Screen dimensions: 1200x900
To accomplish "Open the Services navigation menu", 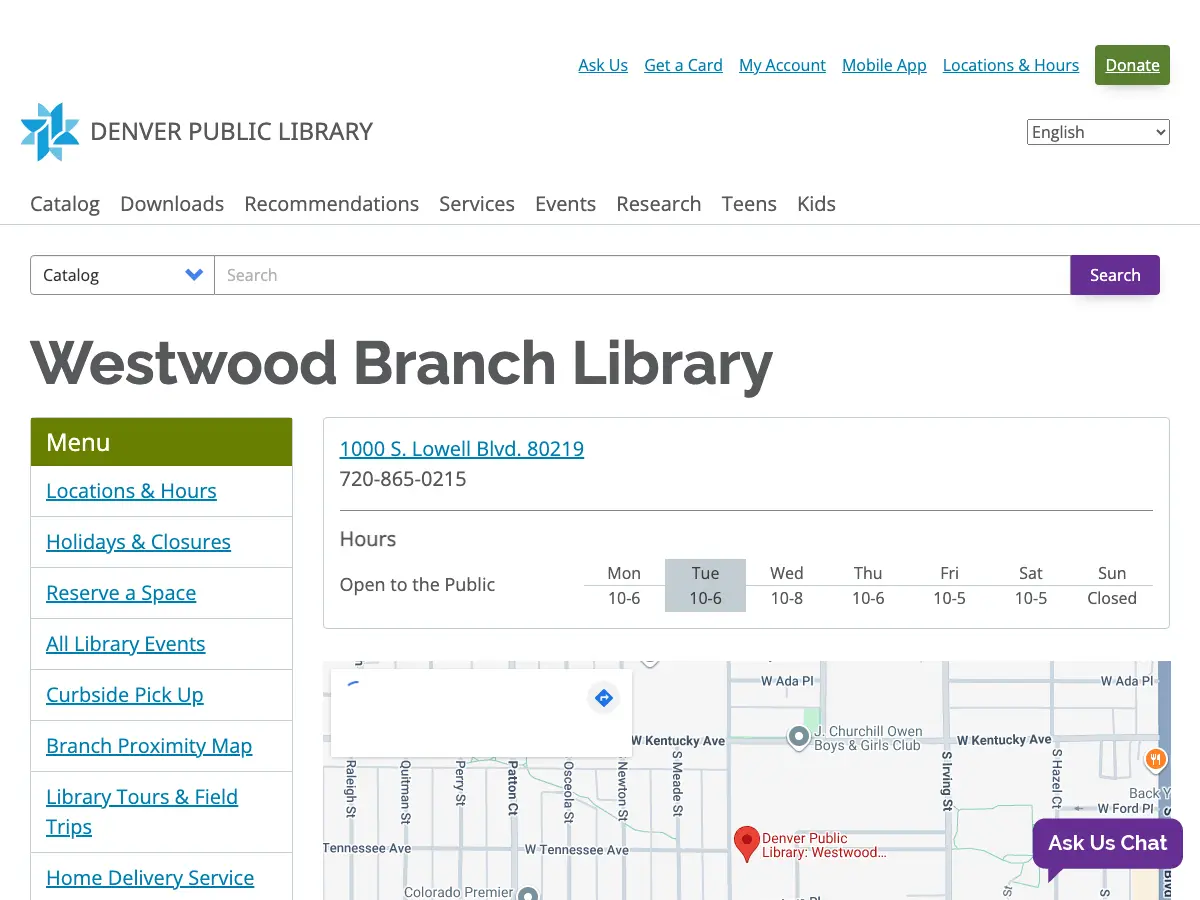I will [x=477, y=204].
